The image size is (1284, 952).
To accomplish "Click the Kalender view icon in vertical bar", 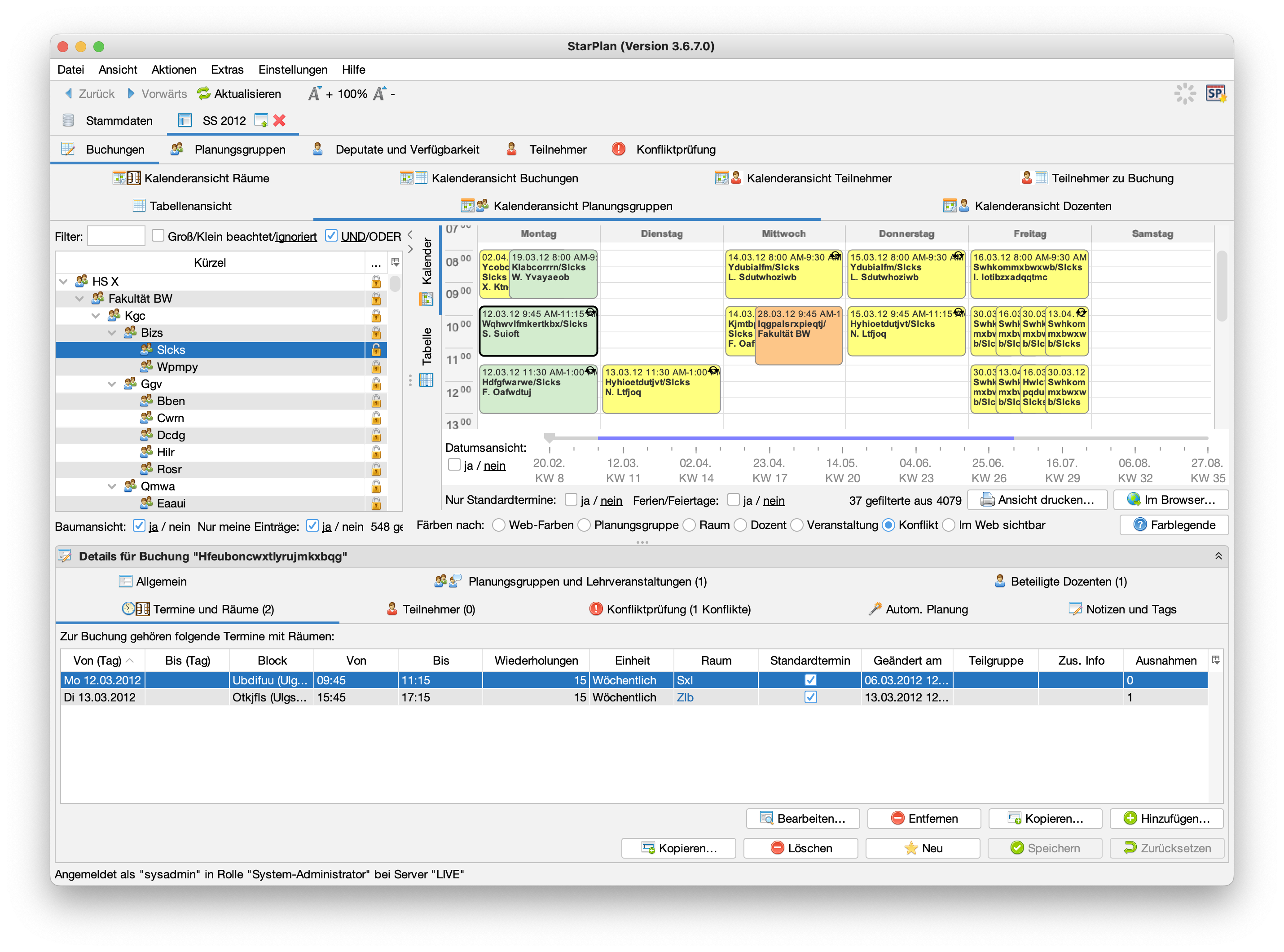I will click(426, 299).
